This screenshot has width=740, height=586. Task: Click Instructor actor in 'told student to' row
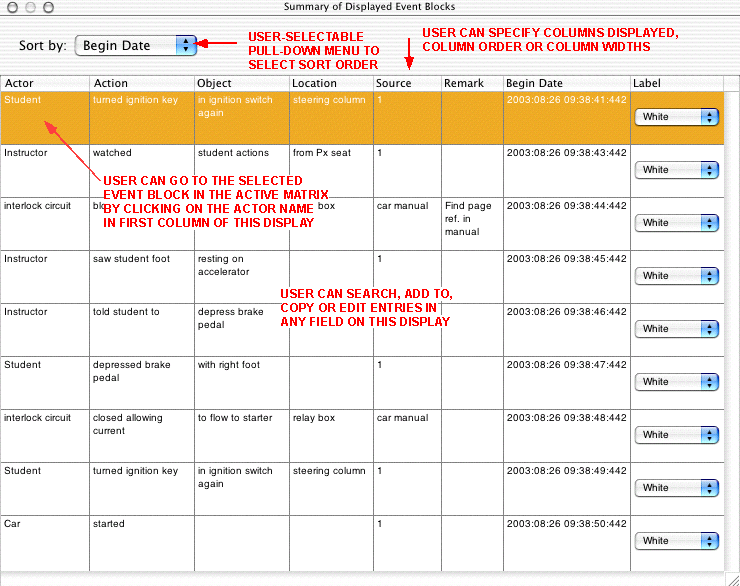click(45, 329)
